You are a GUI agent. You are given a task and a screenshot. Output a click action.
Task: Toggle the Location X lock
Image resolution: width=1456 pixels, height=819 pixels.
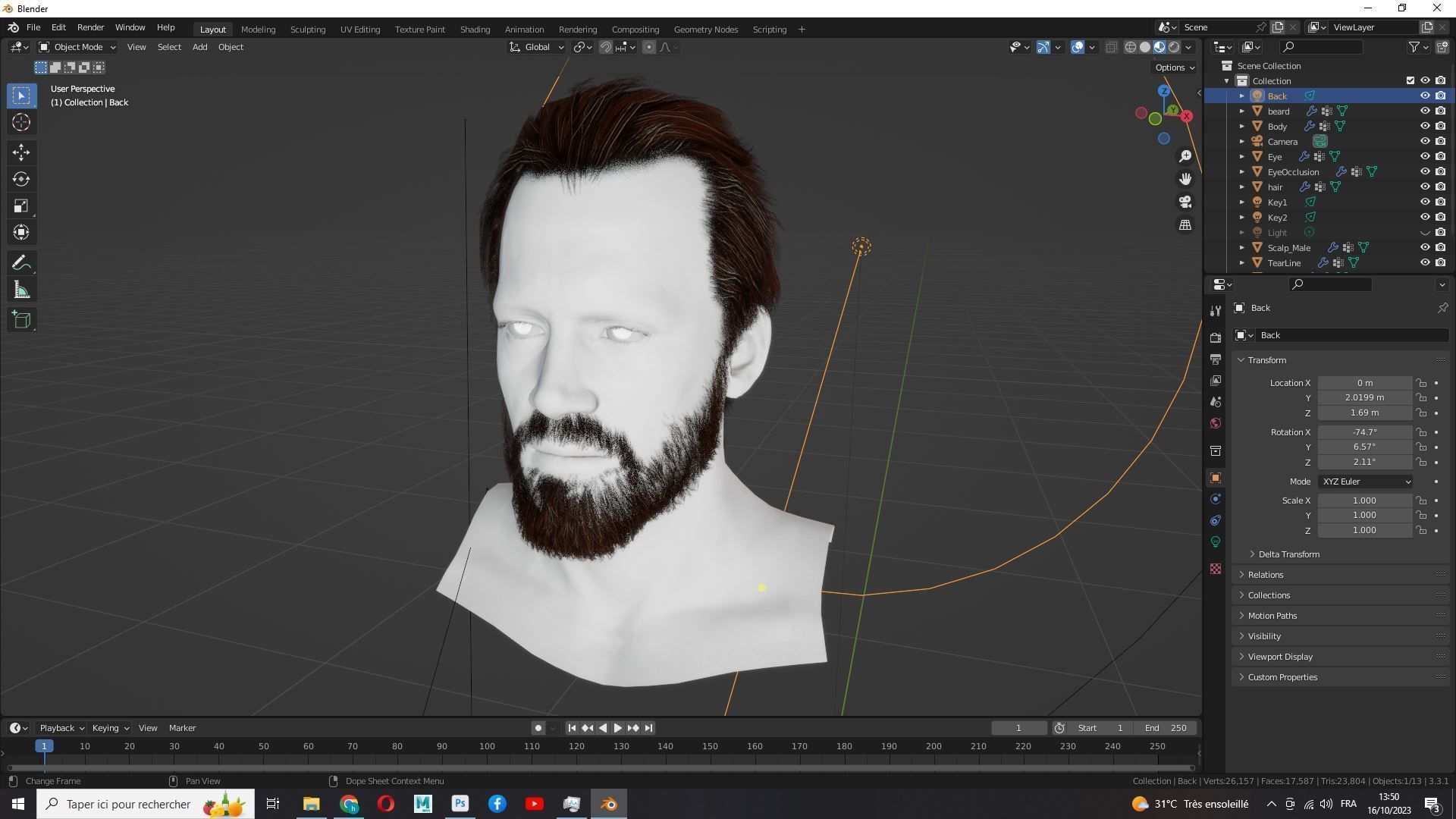click(1422, 383)
